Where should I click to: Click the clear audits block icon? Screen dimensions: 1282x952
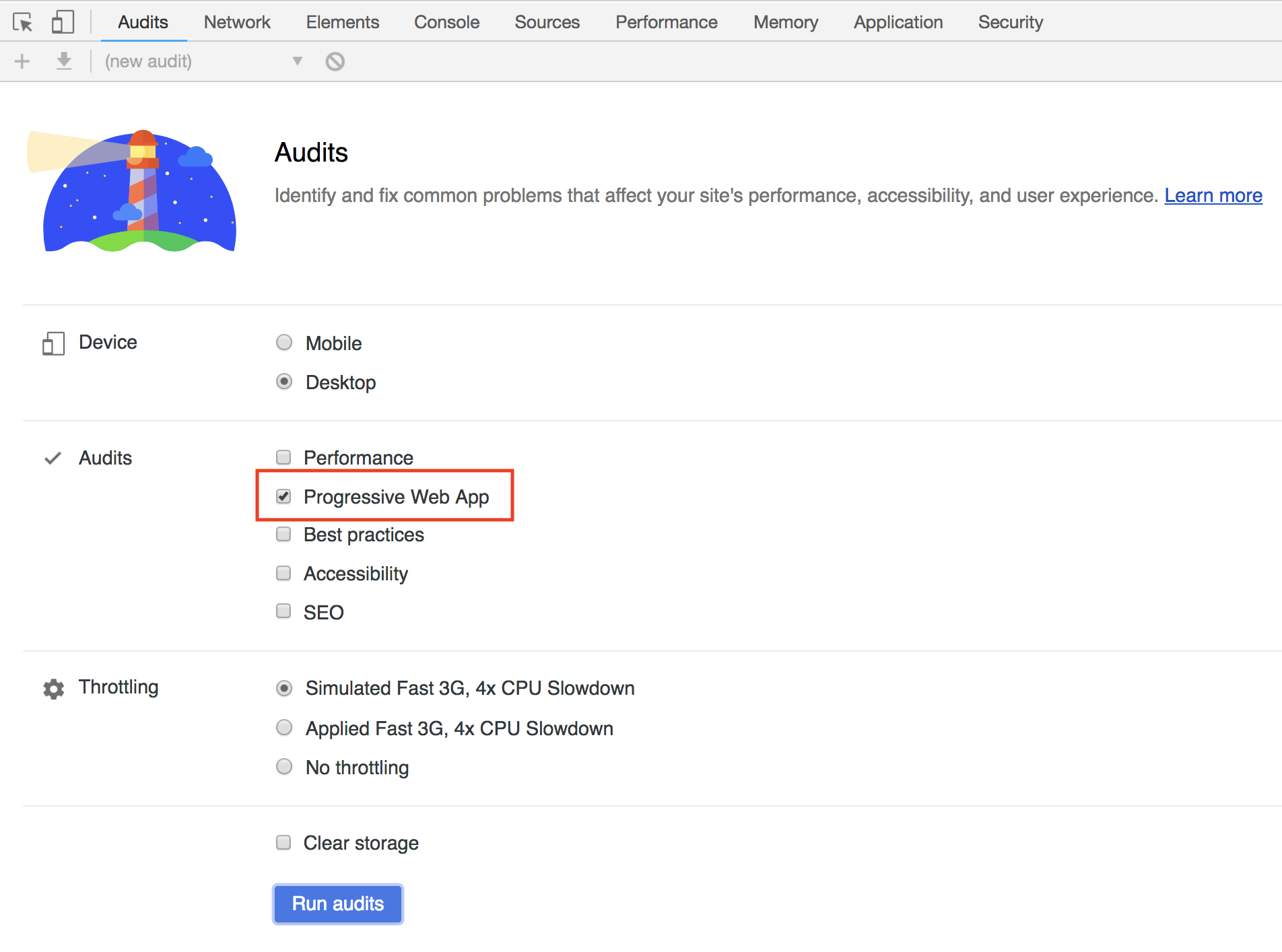coord(335,61)
